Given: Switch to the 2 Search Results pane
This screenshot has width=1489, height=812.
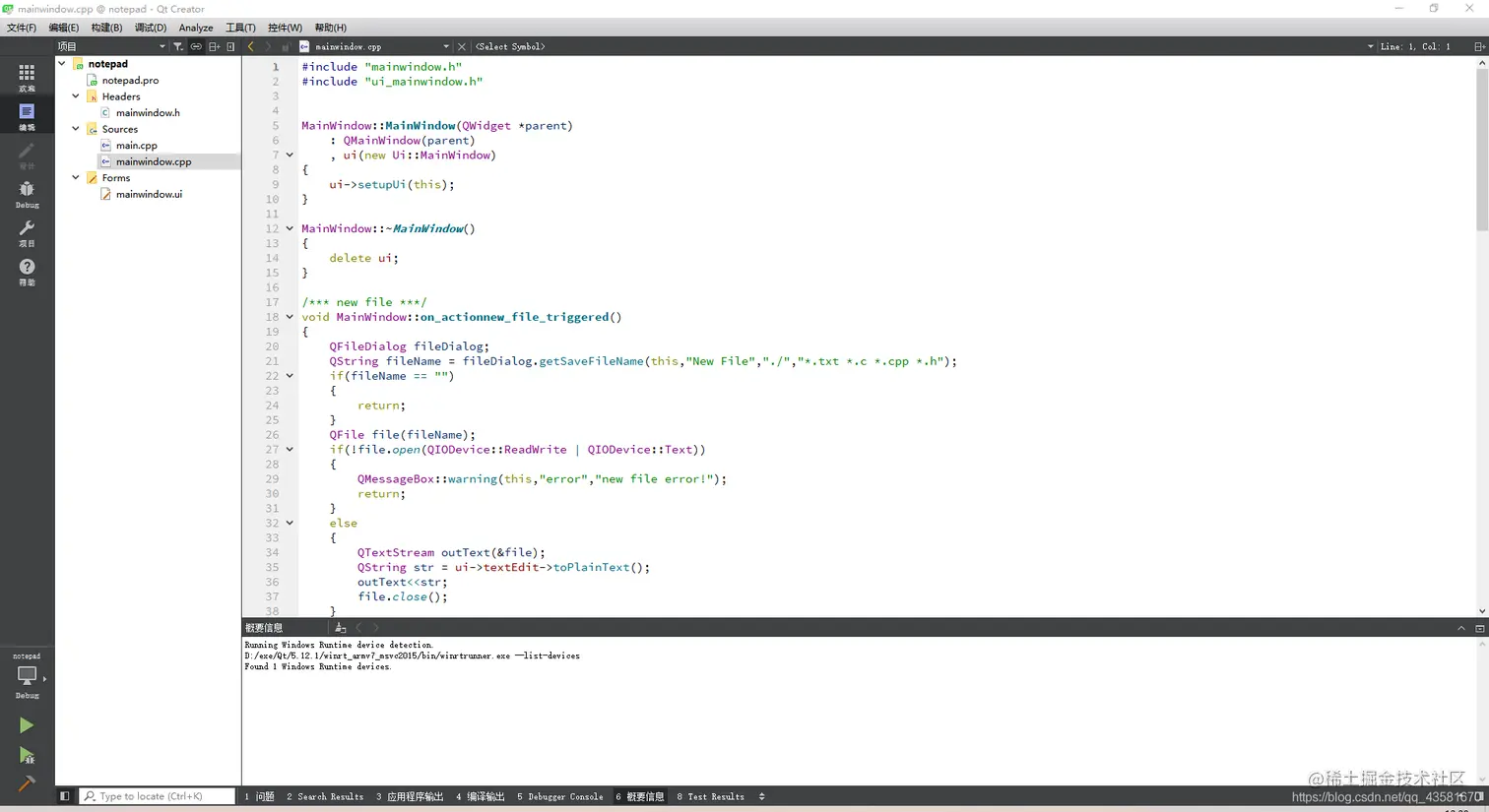Looking at the screenshot, I should 325,796.
